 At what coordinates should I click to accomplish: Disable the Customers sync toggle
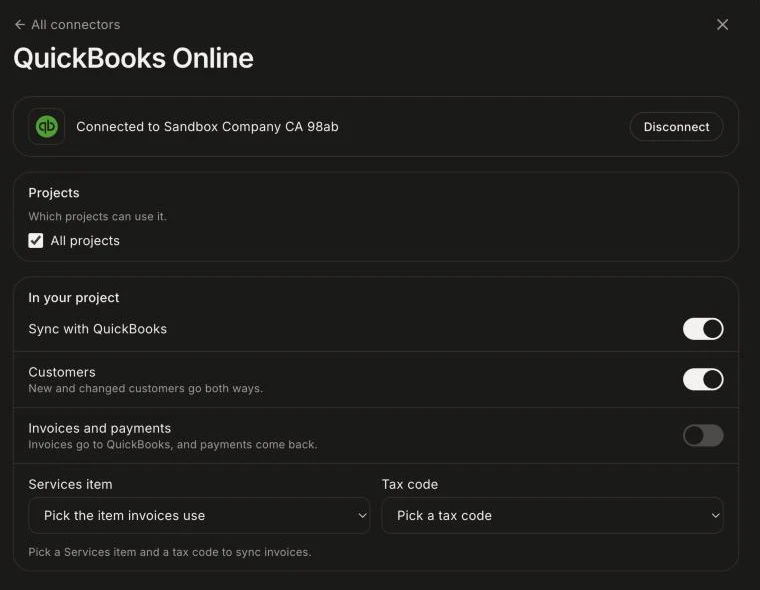[703, 380]
